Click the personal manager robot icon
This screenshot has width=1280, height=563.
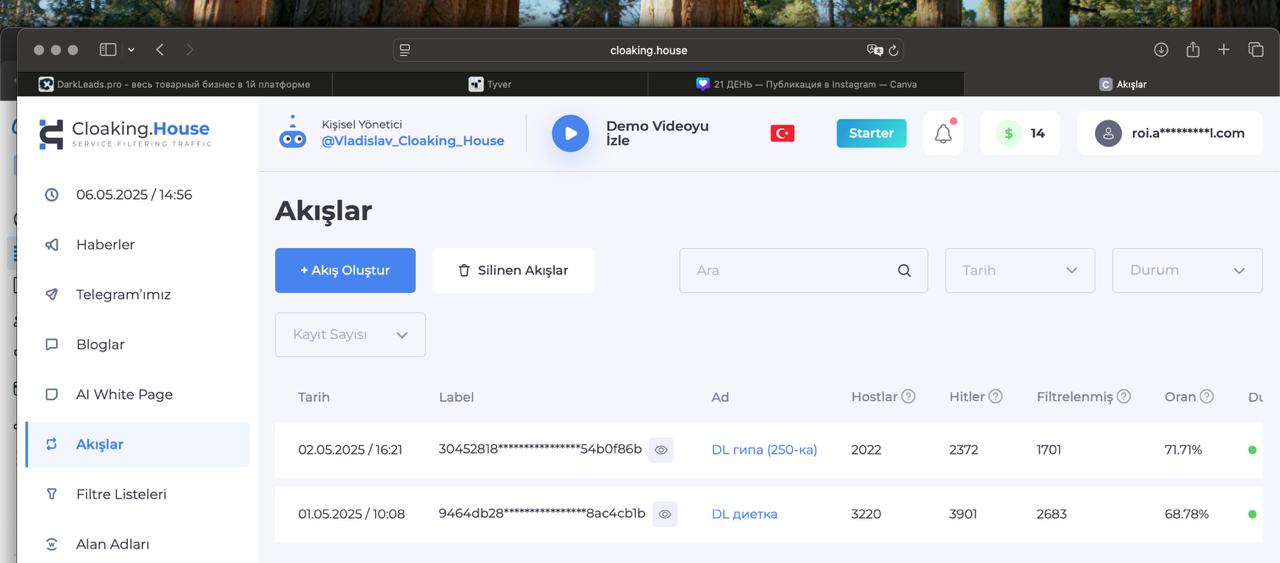click(292, 133)
